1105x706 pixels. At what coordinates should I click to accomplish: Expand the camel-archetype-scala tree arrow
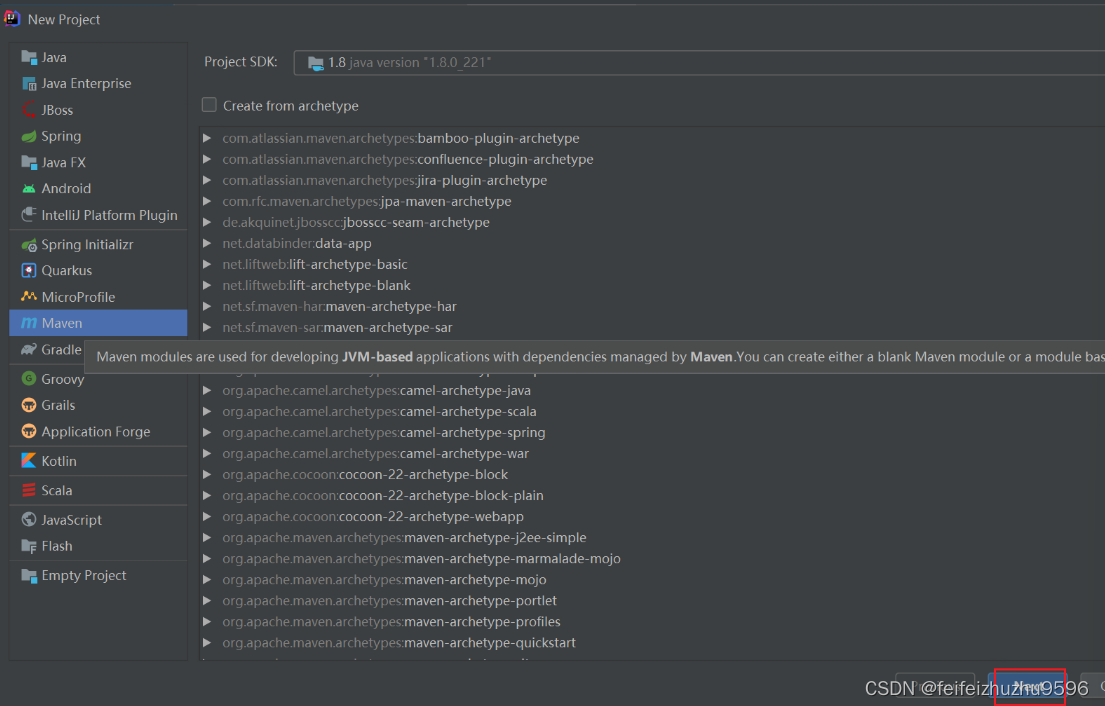(x=207, y=411)
